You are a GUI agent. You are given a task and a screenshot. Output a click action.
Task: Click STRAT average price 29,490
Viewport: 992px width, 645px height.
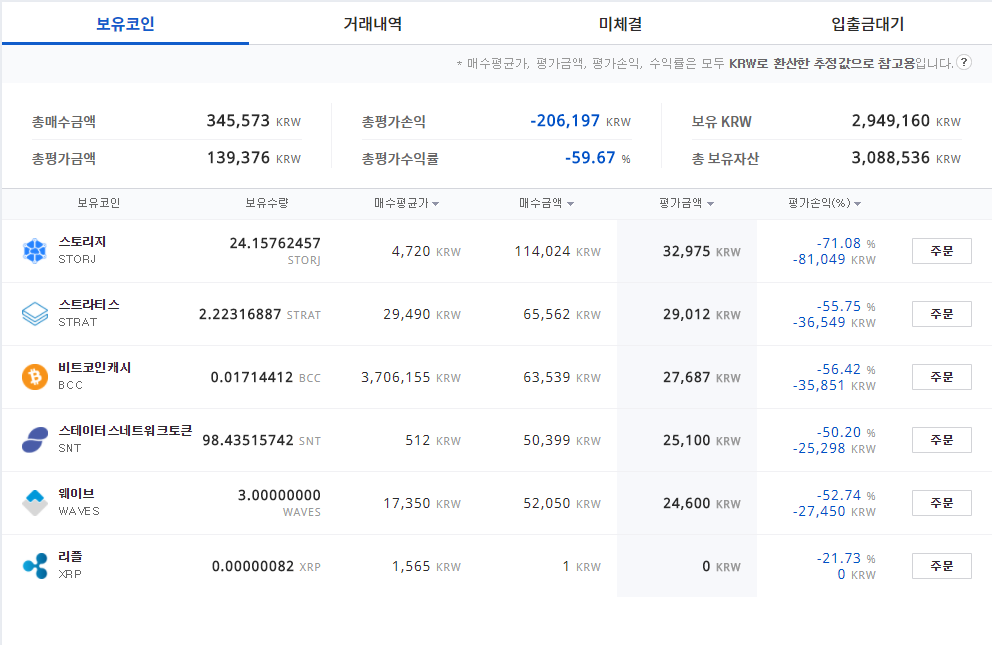(407, 314)
